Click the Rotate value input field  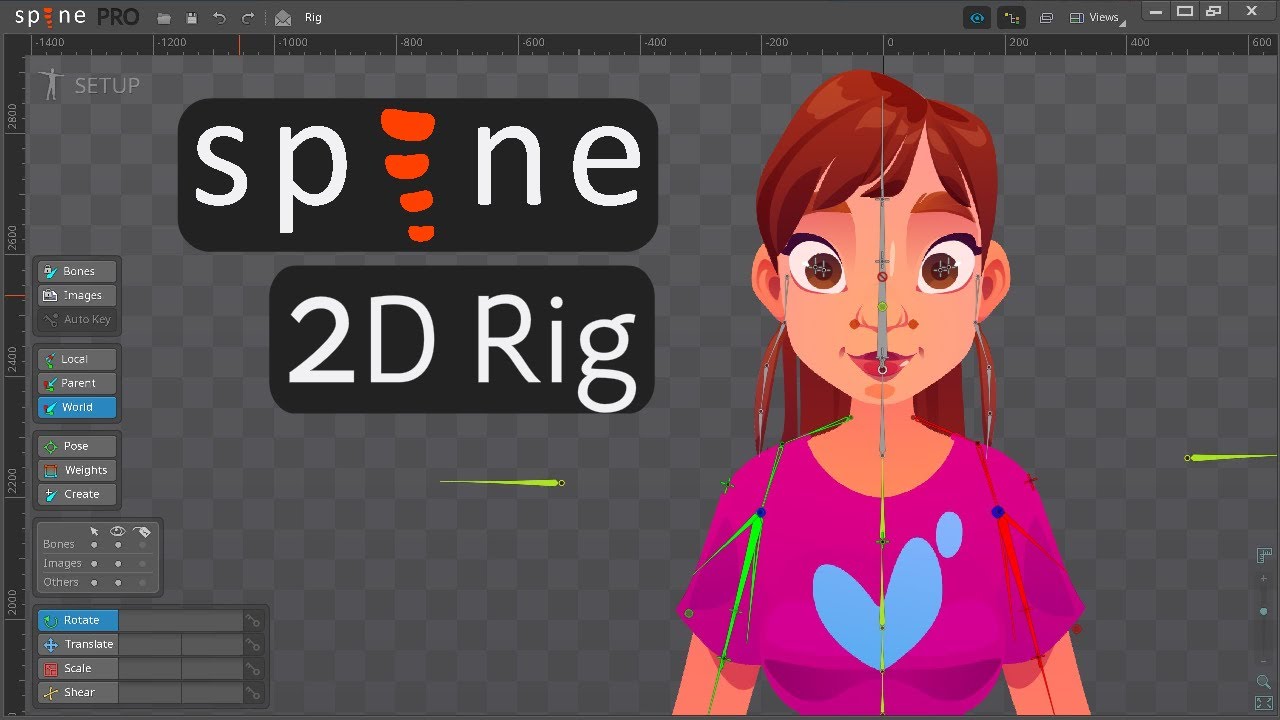point(181,620)
